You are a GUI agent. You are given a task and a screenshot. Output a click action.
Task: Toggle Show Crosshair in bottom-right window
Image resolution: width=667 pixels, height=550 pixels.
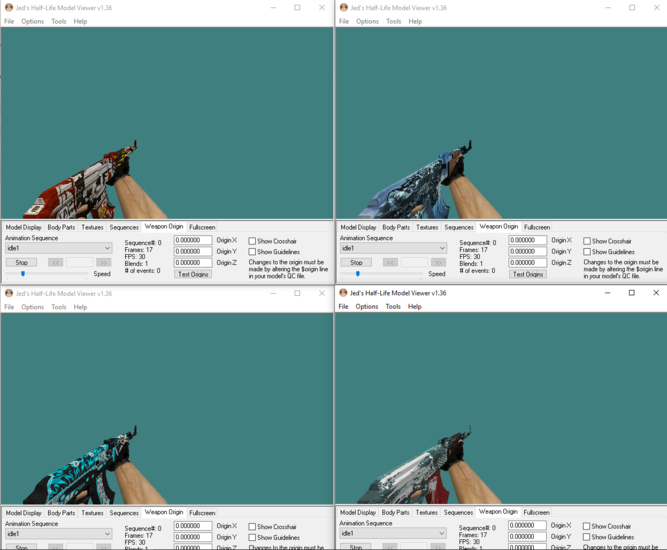point(588,526)
